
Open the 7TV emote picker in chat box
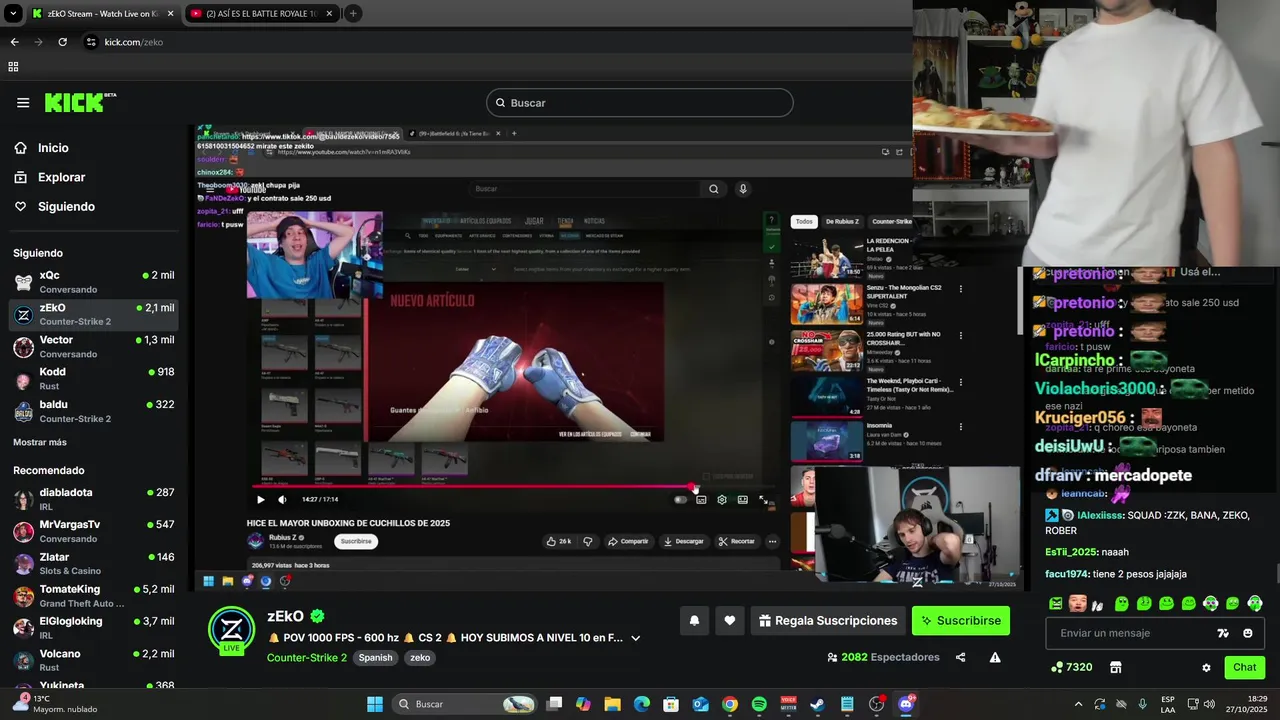click(x=1223, y=633)
